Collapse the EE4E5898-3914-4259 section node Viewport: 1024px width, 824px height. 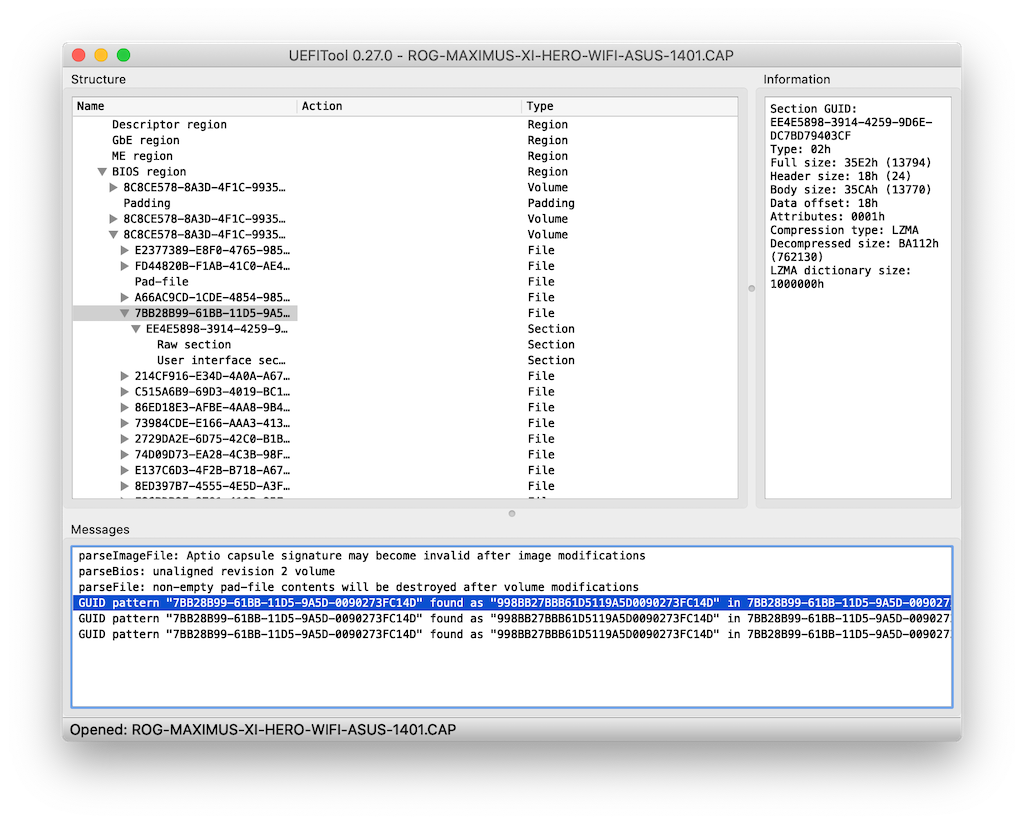136,329
